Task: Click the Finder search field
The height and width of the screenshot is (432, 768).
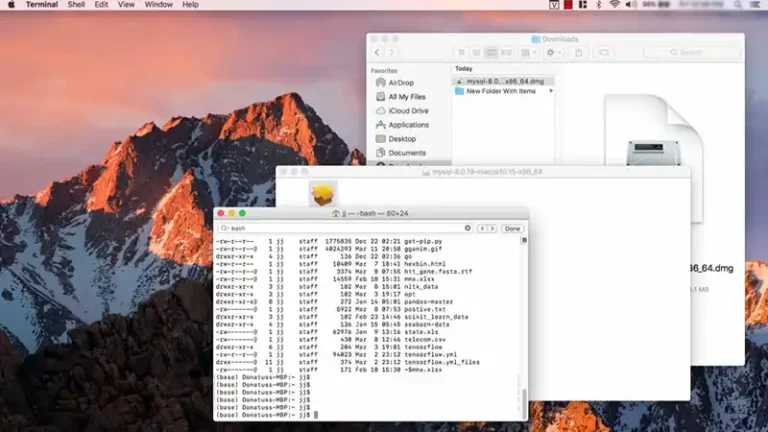Action: (691, 52)
